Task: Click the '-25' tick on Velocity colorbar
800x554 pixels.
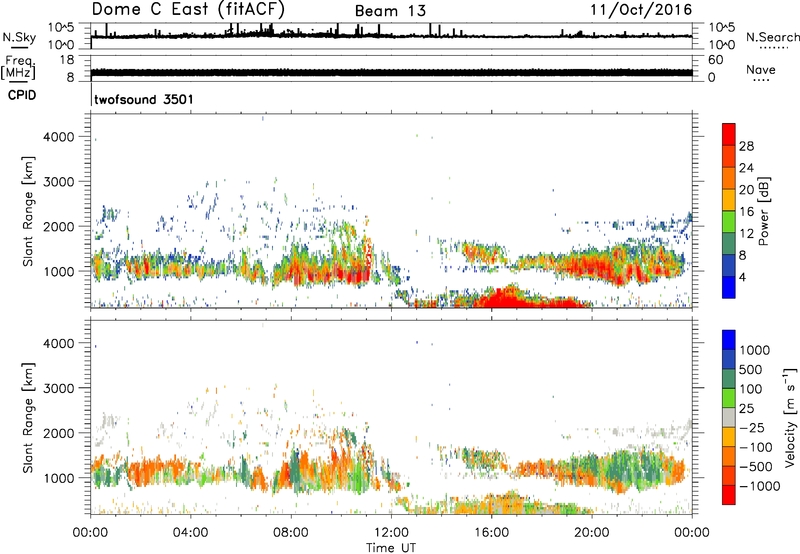Action: click(x=755, y=427)
